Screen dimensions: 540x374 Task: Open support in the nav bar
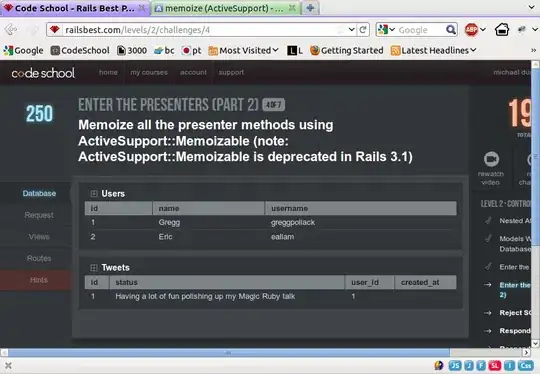click(x=231, y=72)
